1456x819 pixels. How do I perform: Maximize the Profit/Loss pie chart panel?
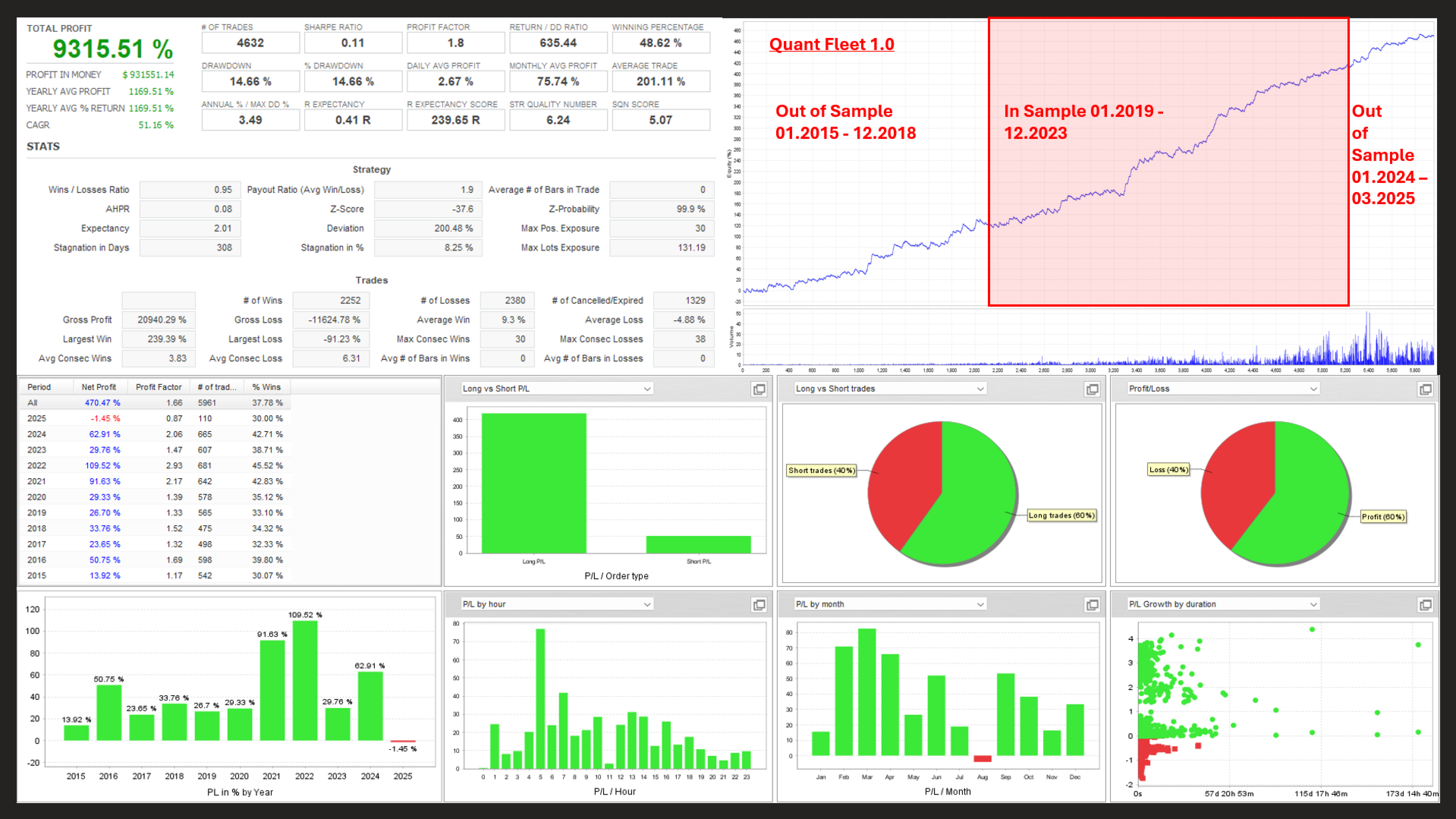[x=1426, y=389]
